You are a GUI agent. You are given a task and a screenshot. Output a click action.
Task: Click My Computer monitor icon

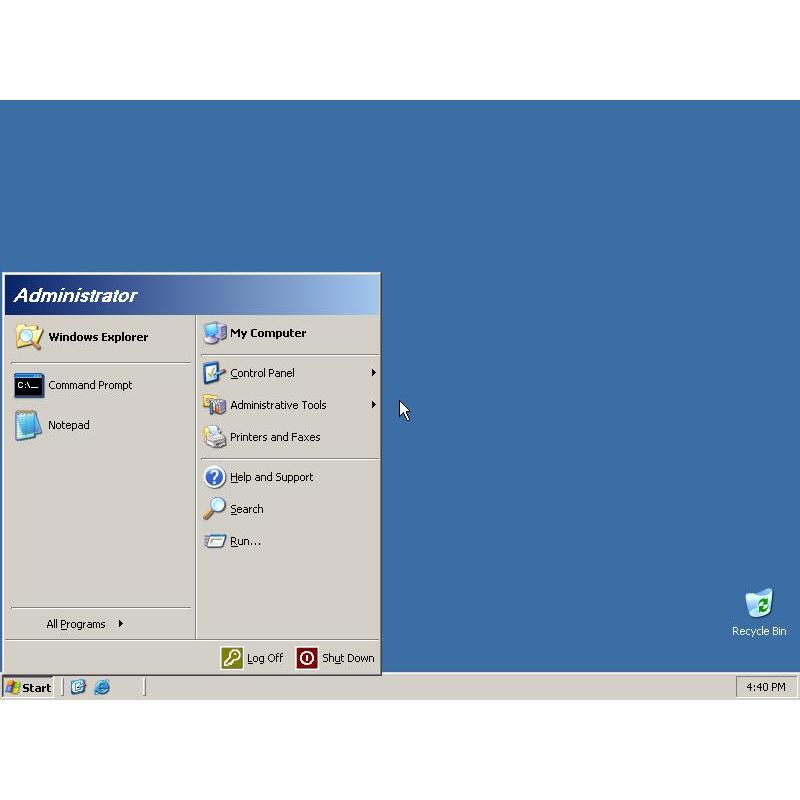coord(215,333)
